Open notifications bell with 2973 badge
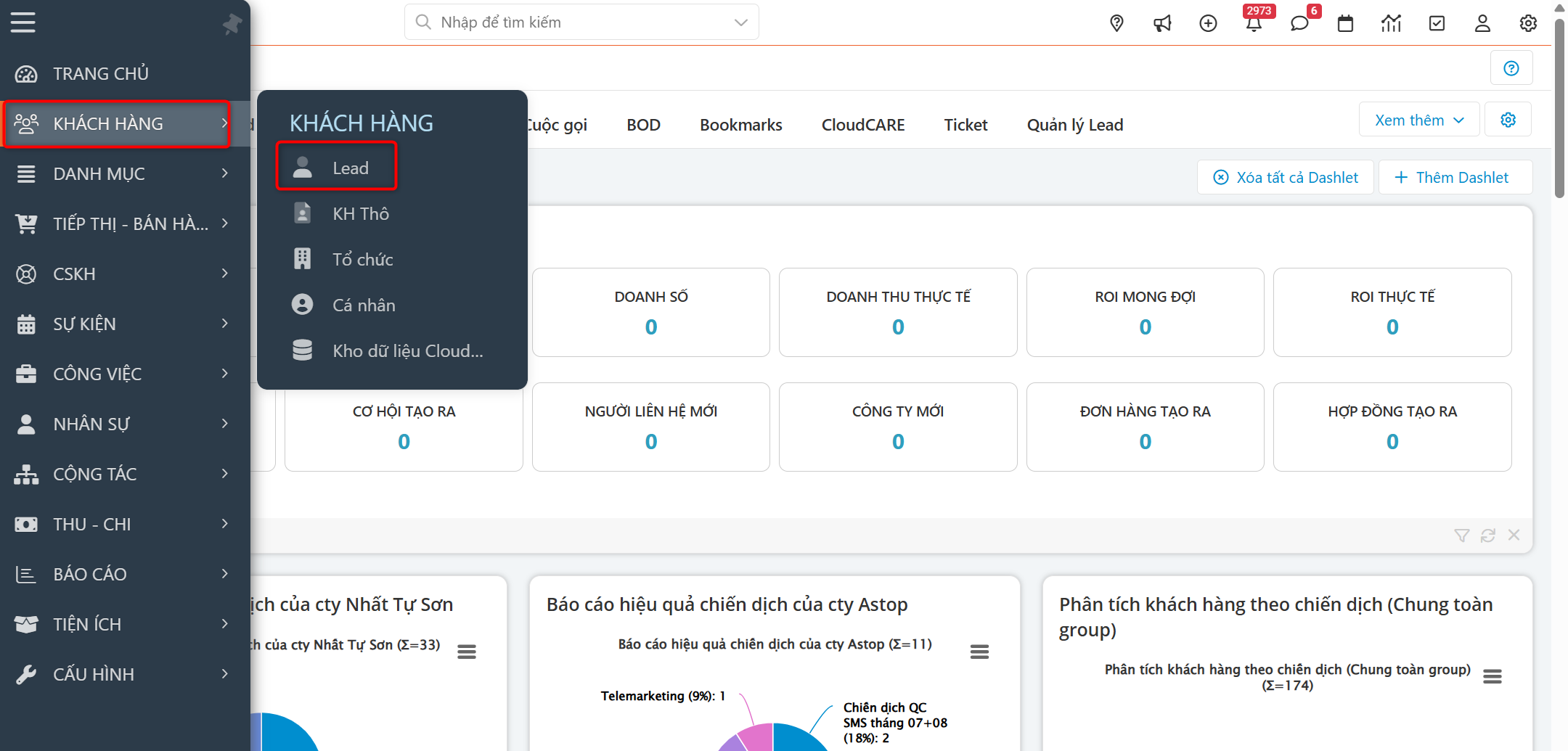Image resolution: width=1568 pixels, height=751 pixels. [x=1254, y=23]
